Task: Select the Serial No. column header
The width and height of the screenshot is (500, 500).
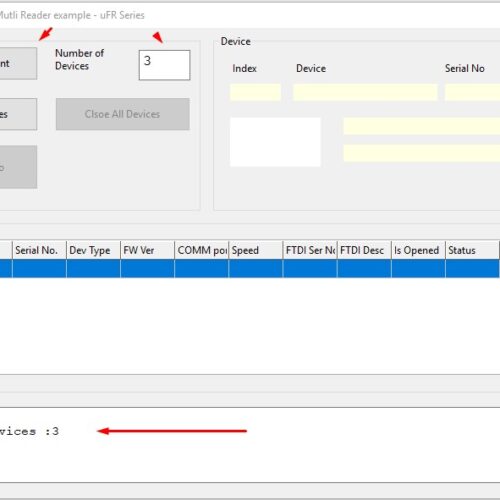Action: click(39, 250)
